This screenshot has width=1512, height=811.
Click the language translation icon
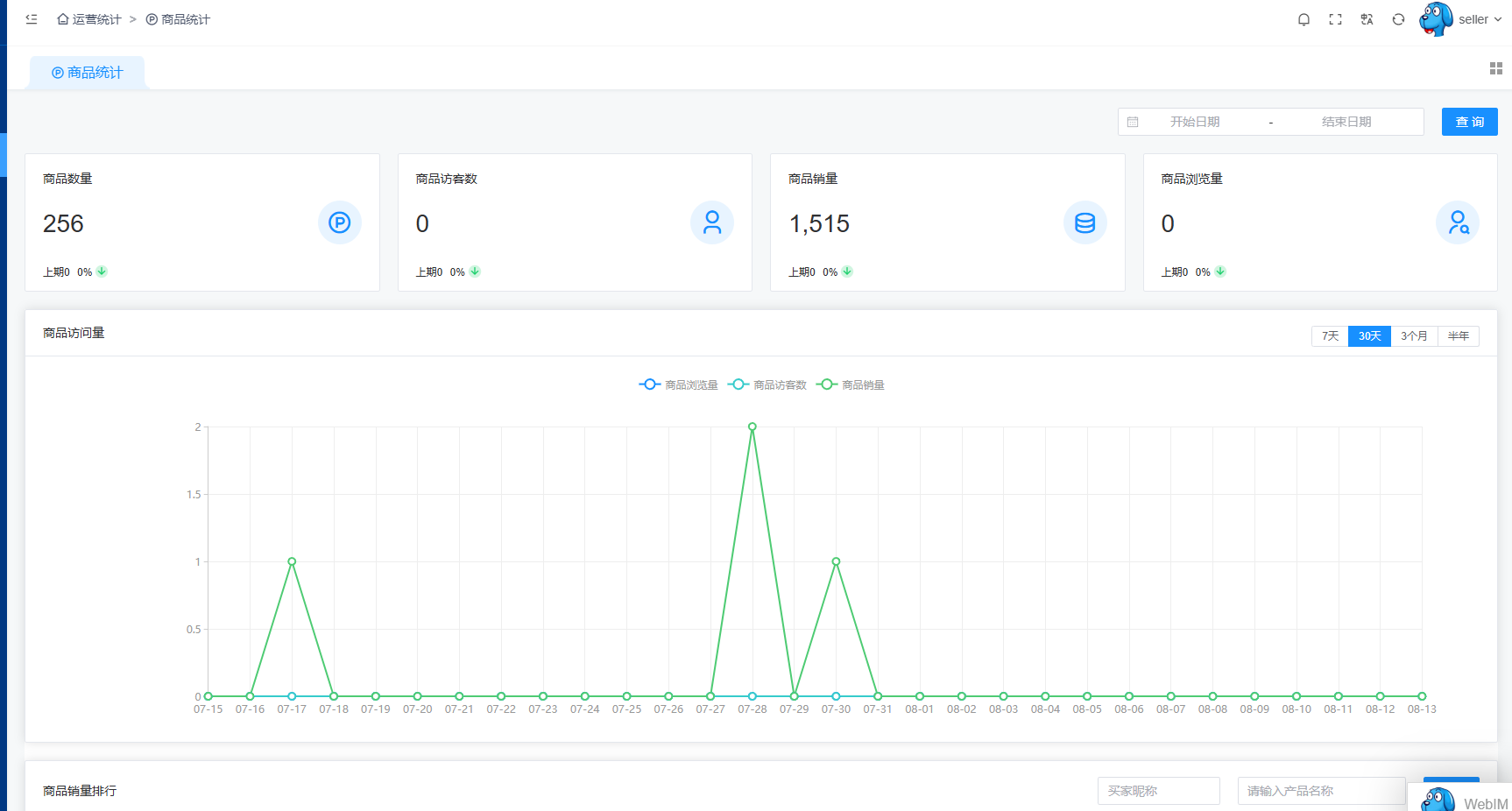1367,19
